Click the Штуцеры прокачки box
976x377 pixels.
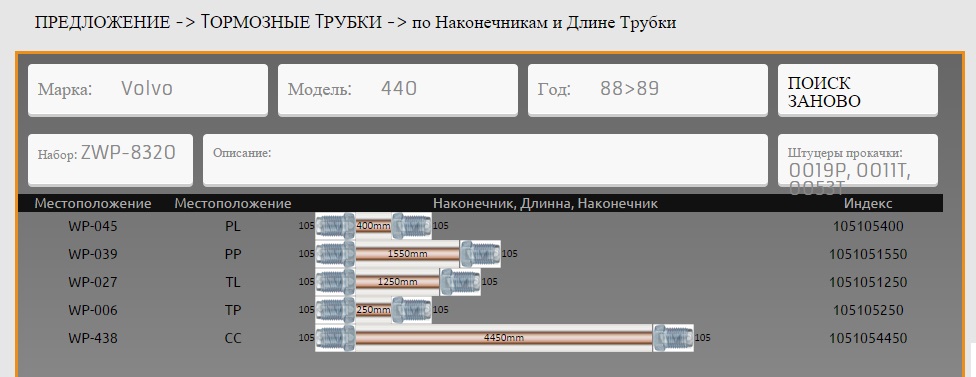[x=857, y=160]
